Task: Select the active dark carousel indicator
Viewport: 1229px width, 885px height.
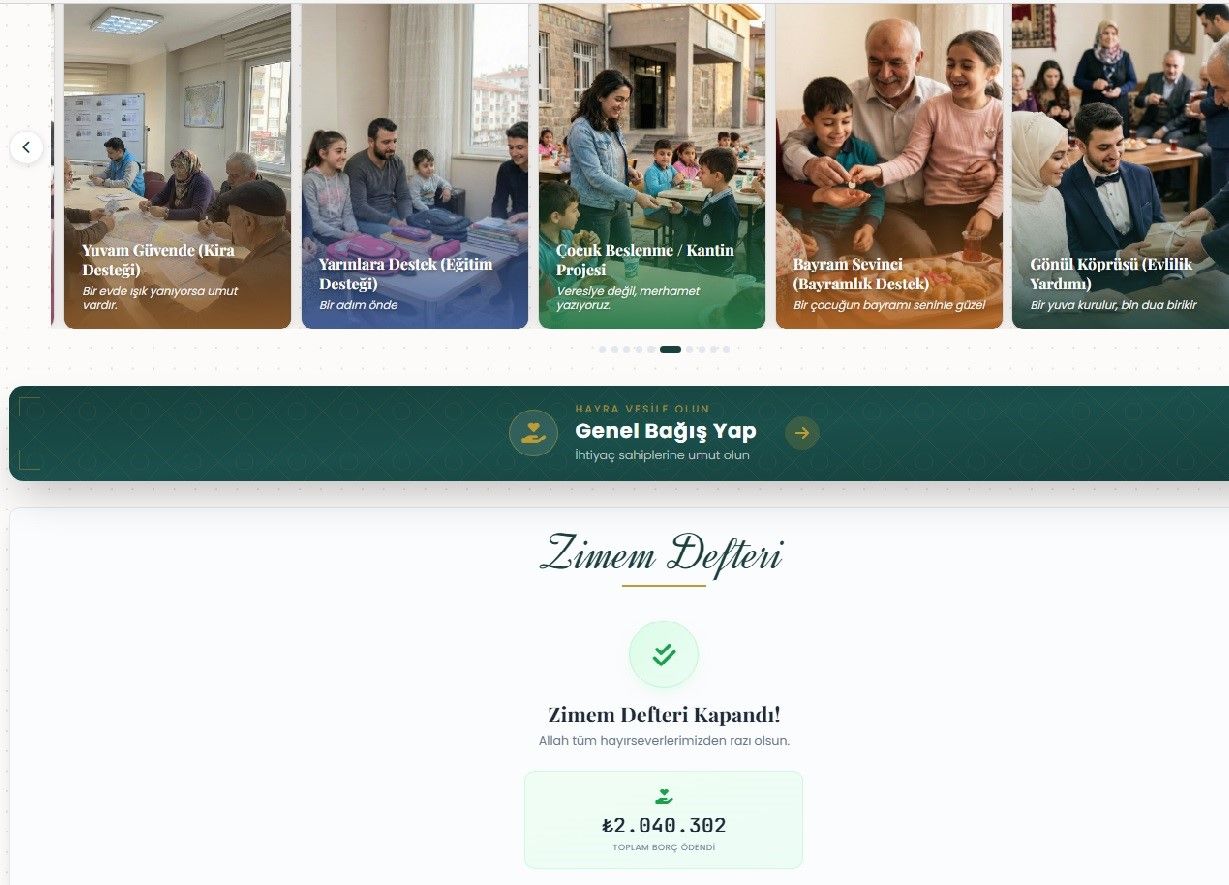Action: 670,349
